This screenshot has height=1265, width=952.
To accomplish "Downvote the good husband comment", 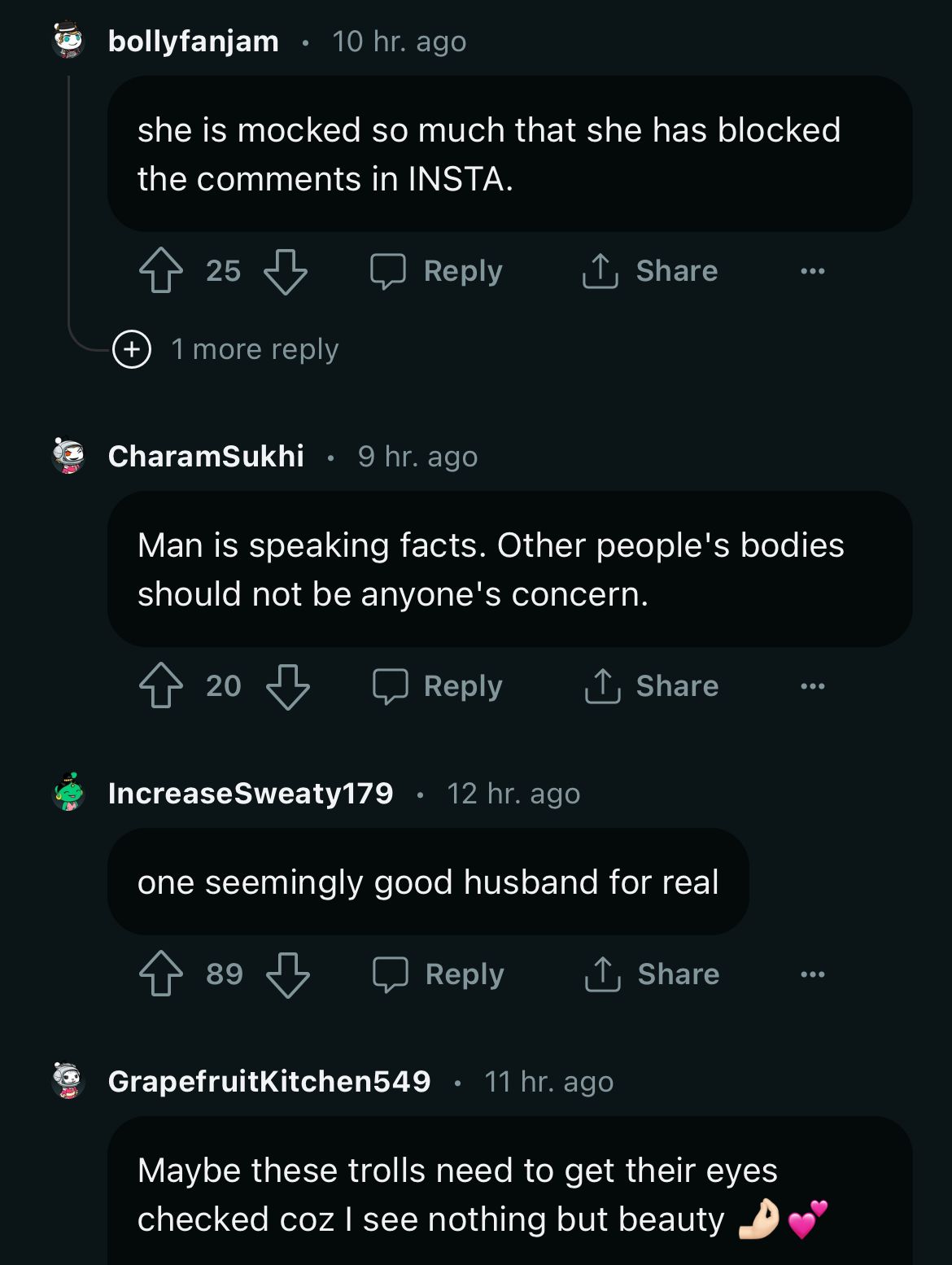I will pyautogui.click(x=288, y=974).
